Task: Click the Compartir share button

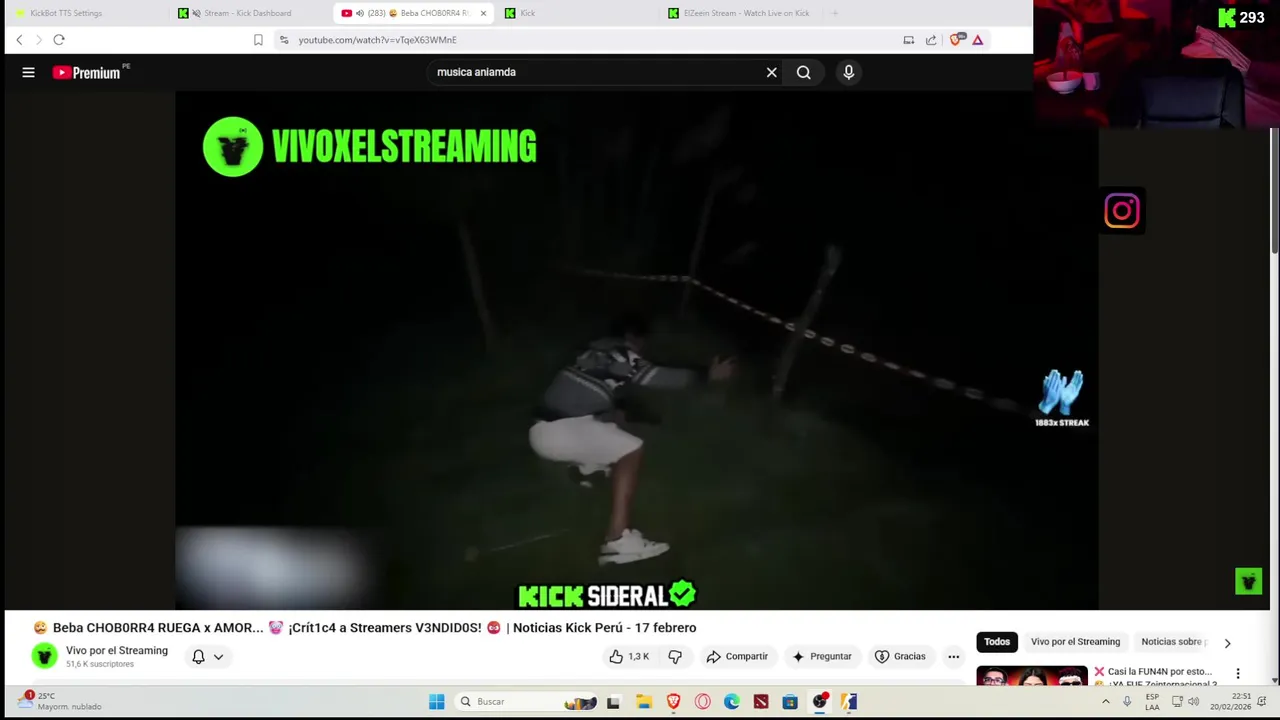Action: pyautogui.click(x=737, y=656)
